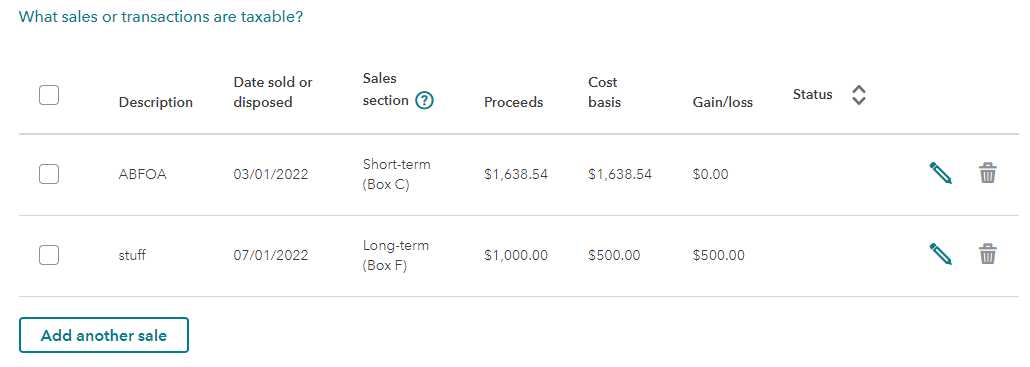Click the 'Sales section' column header text
Screen dimensions: 1030x367
387,89
